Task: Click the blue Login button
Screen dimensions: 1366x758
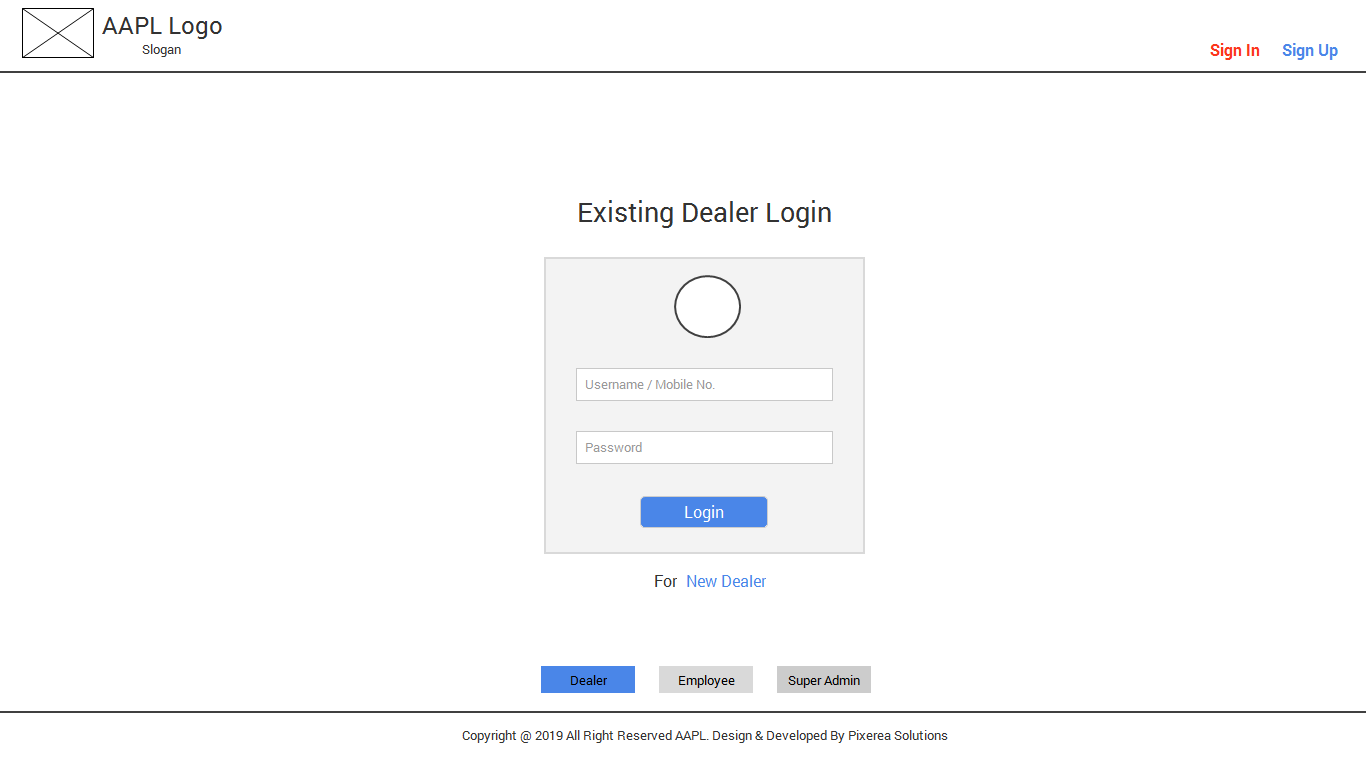Action: point(704,512)
